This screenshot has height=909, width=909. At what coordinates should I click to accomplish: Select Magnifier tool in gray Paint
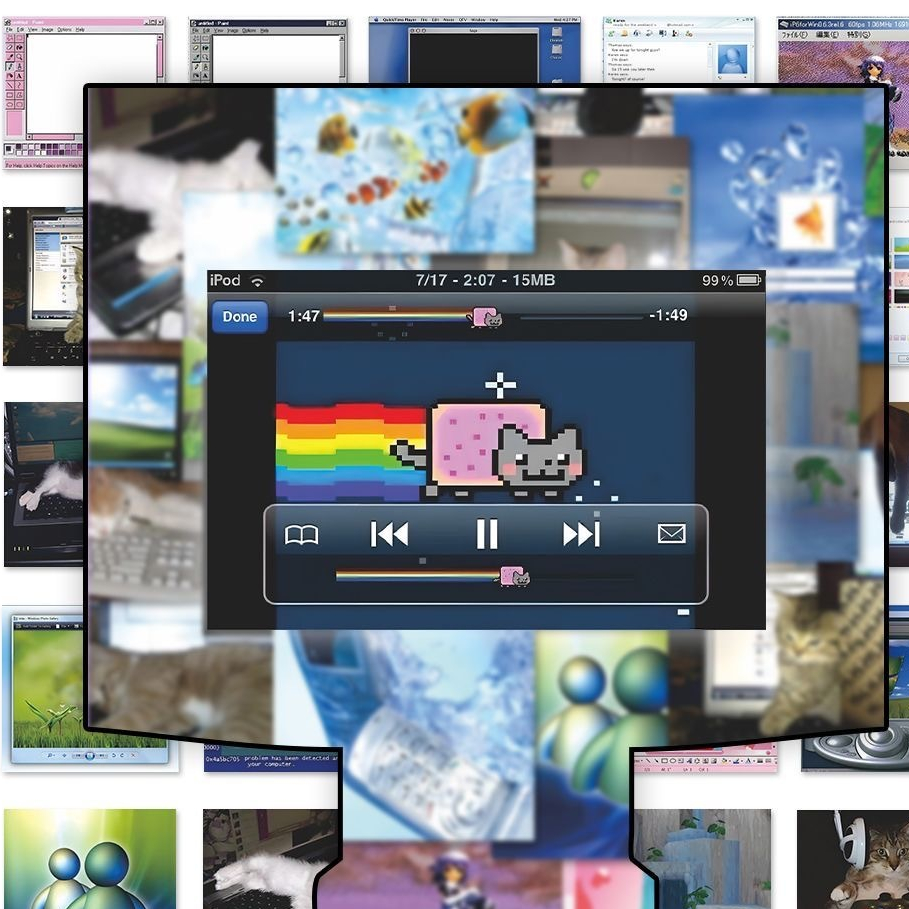tap(205, 57)
